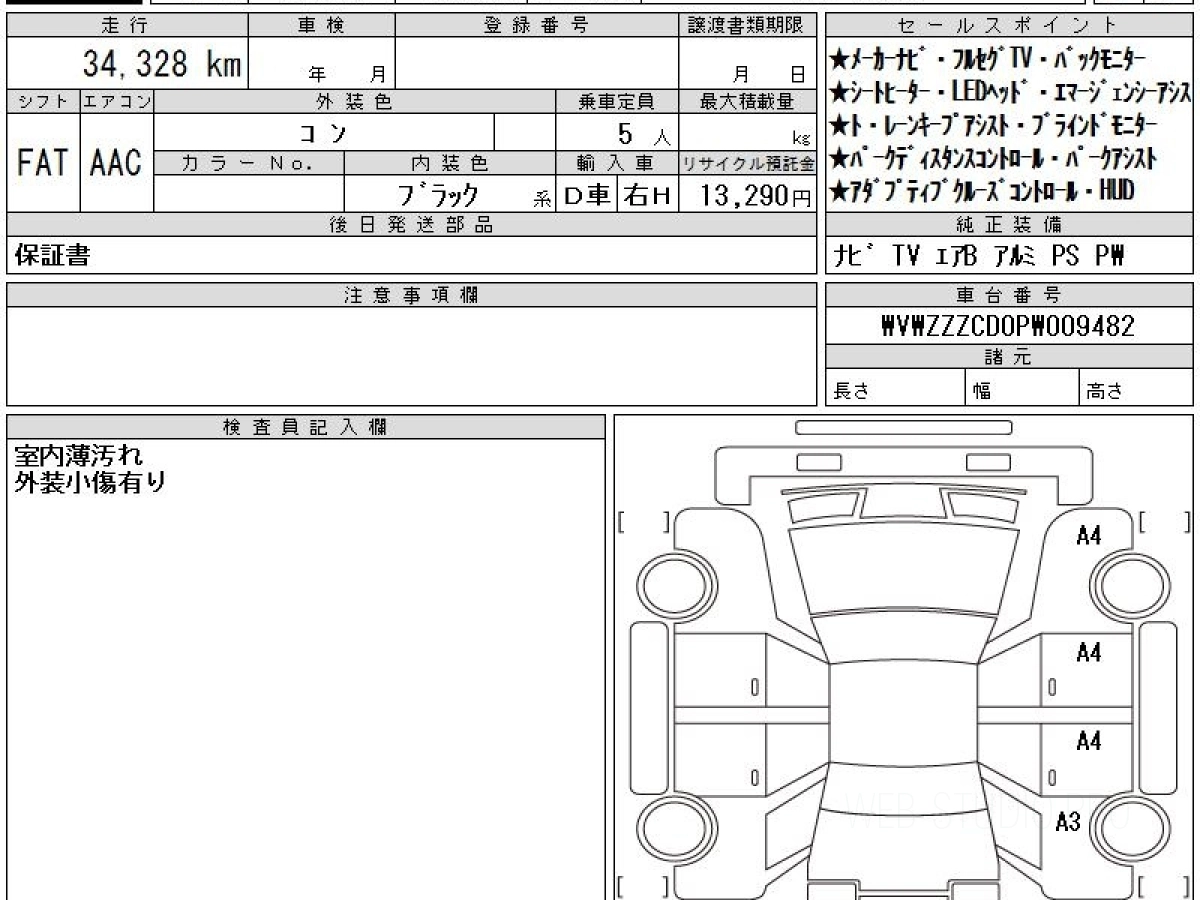Select the 輸入車 header
Viewport: 1200px width, 900px height.
click(617, 163)
